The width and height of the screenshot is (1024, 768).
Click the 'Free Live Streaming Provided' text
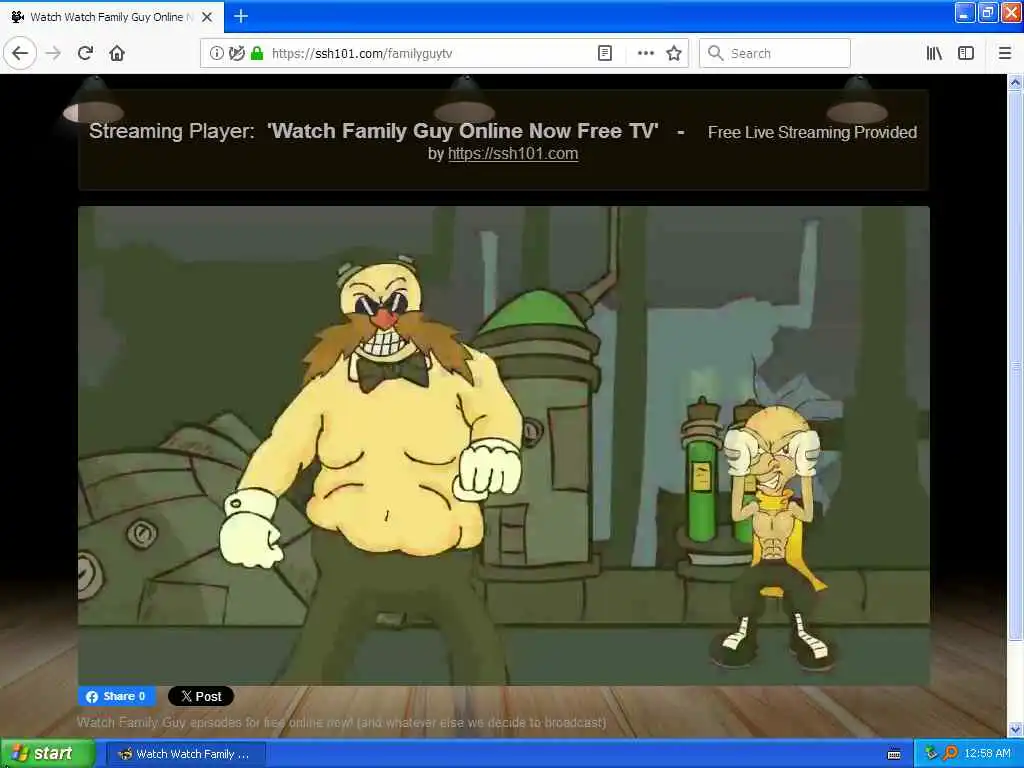812,133
